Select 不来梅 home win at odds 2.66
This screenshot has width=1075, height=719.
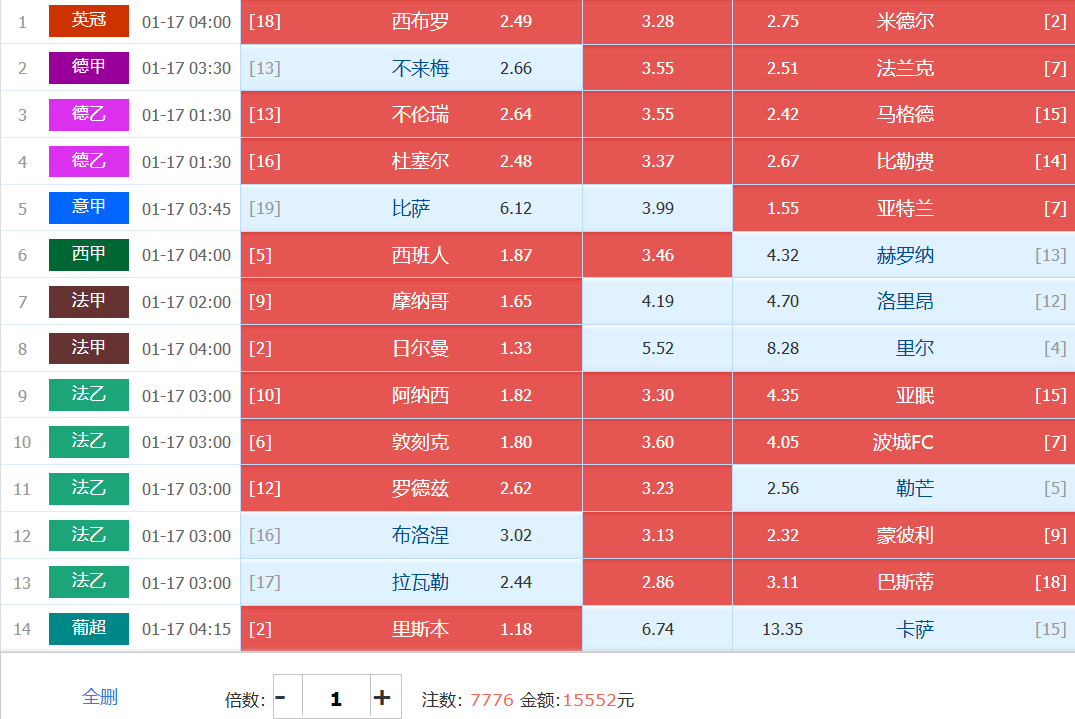411,68
